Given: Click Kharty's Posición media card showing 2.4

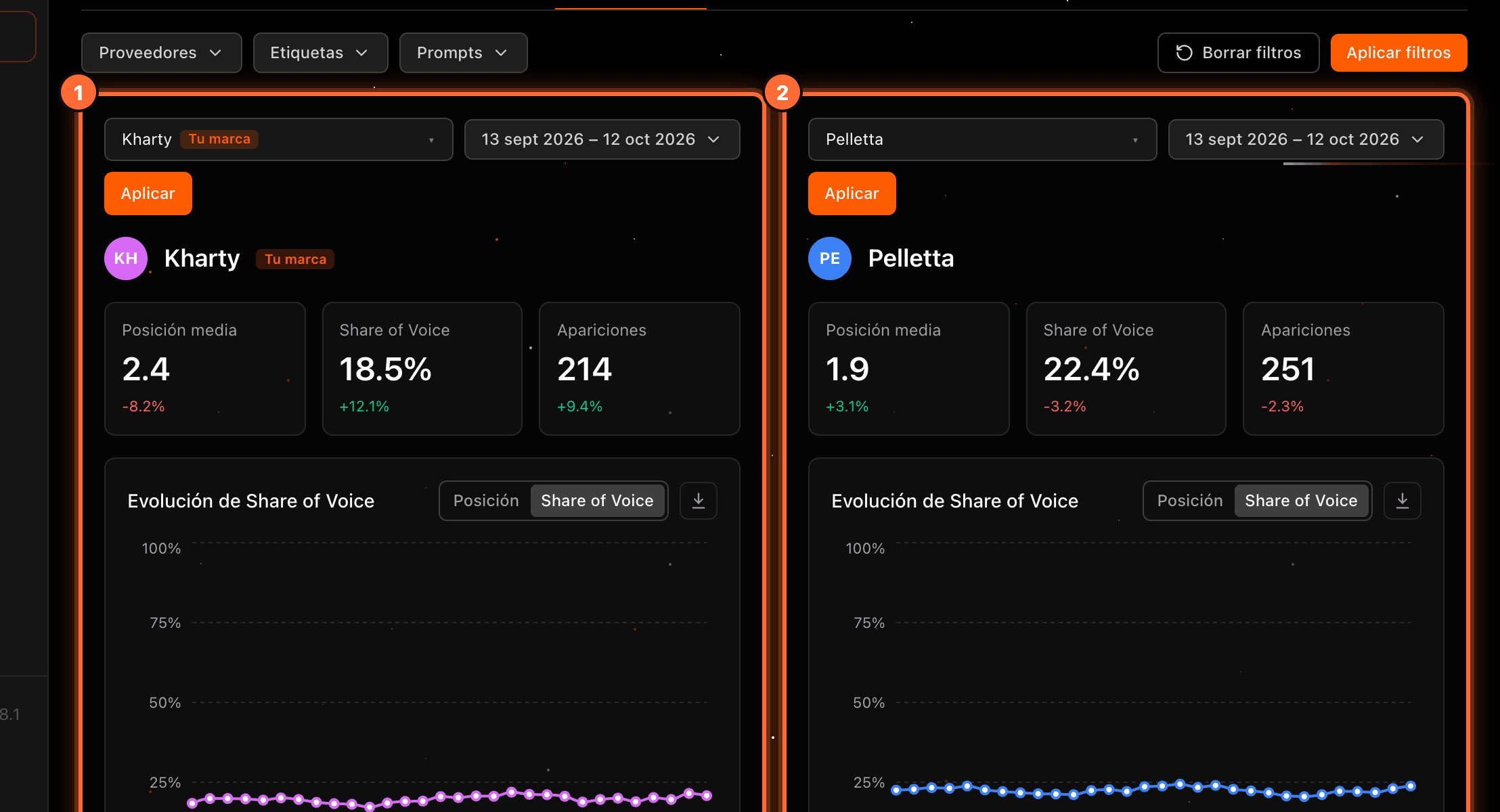Looking at the screenshot, I should click(x=205, y=369).
